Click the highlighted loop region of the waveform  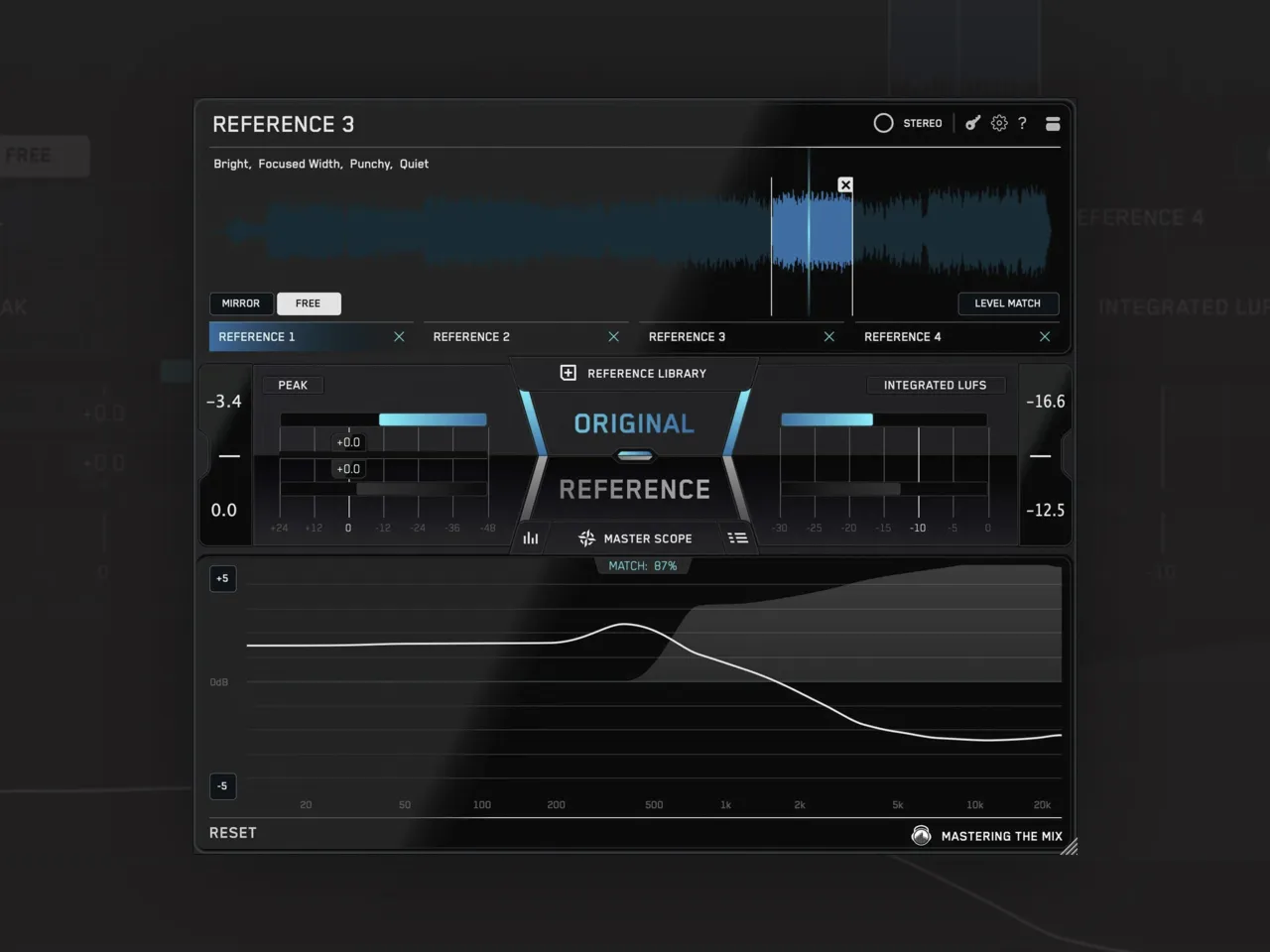click(x=812, y=231)
